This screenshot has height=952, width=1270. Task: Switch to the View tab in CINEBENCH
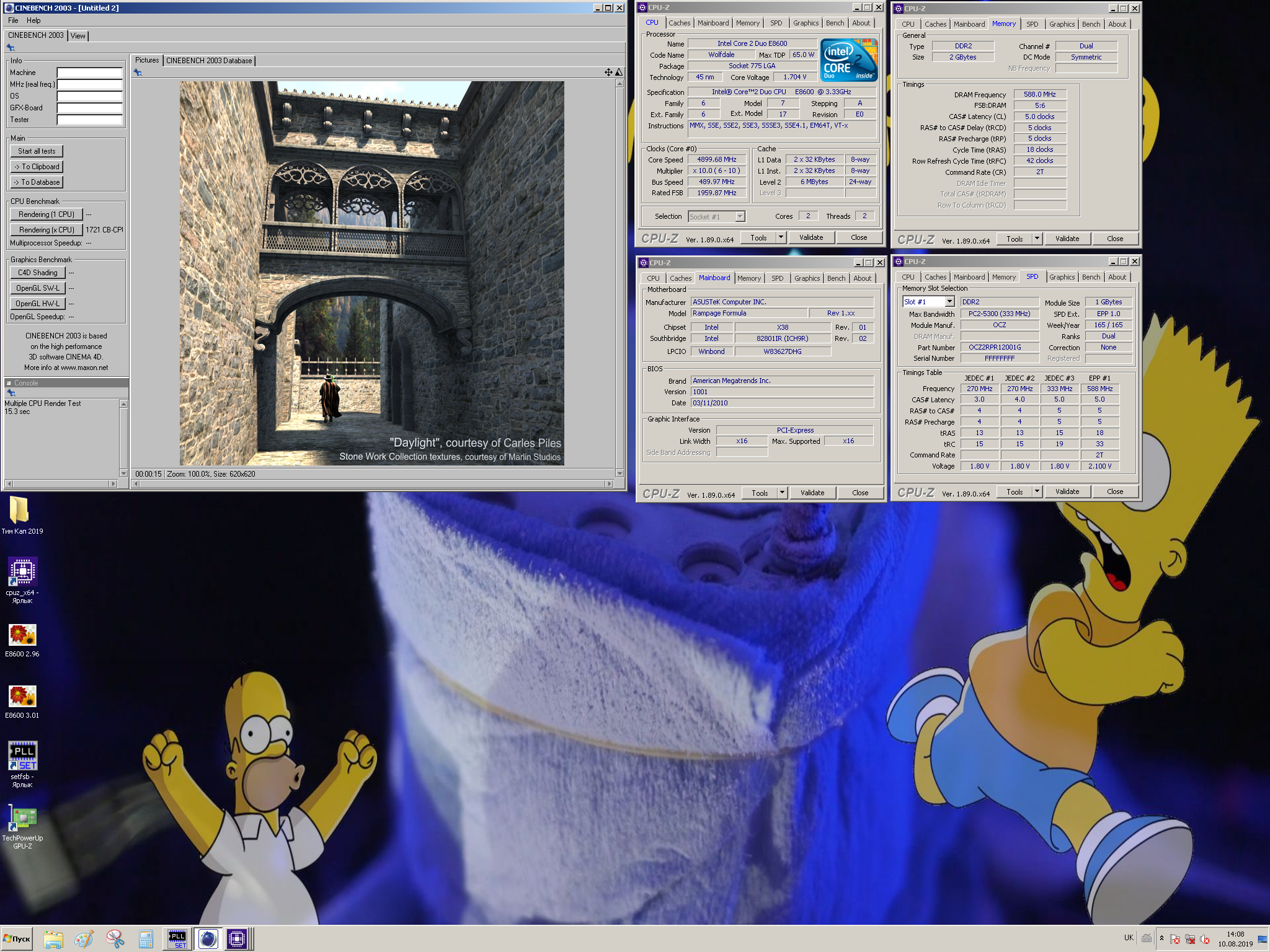[x=78, y=36]
